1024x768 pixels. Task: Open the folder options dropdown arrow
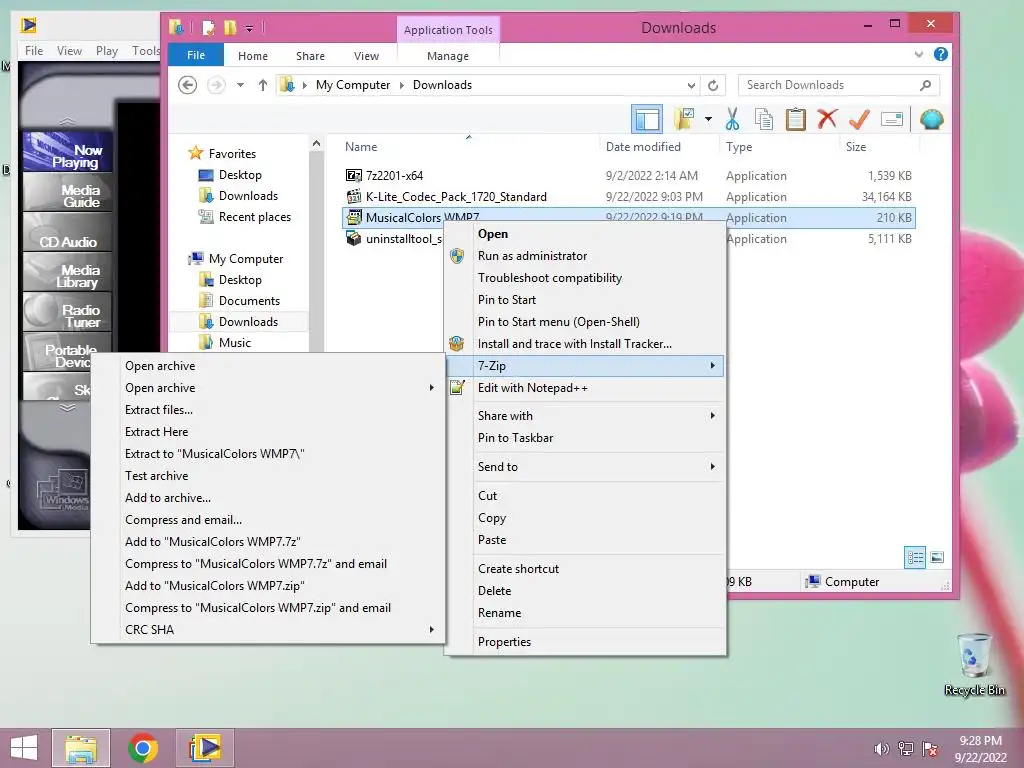(708, 120)
